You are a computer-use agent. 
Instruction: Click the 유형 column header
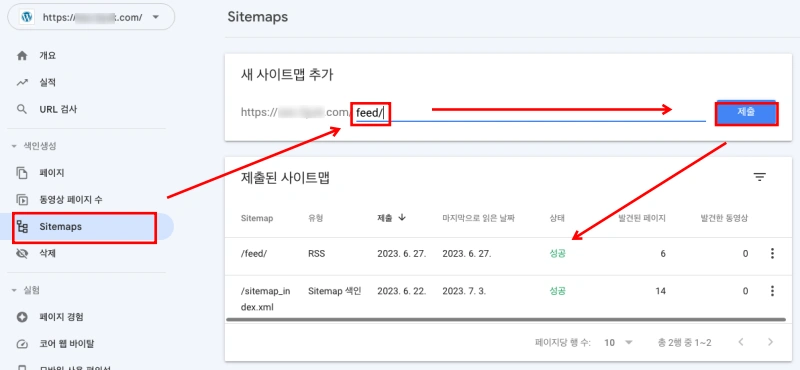point(316,218)
